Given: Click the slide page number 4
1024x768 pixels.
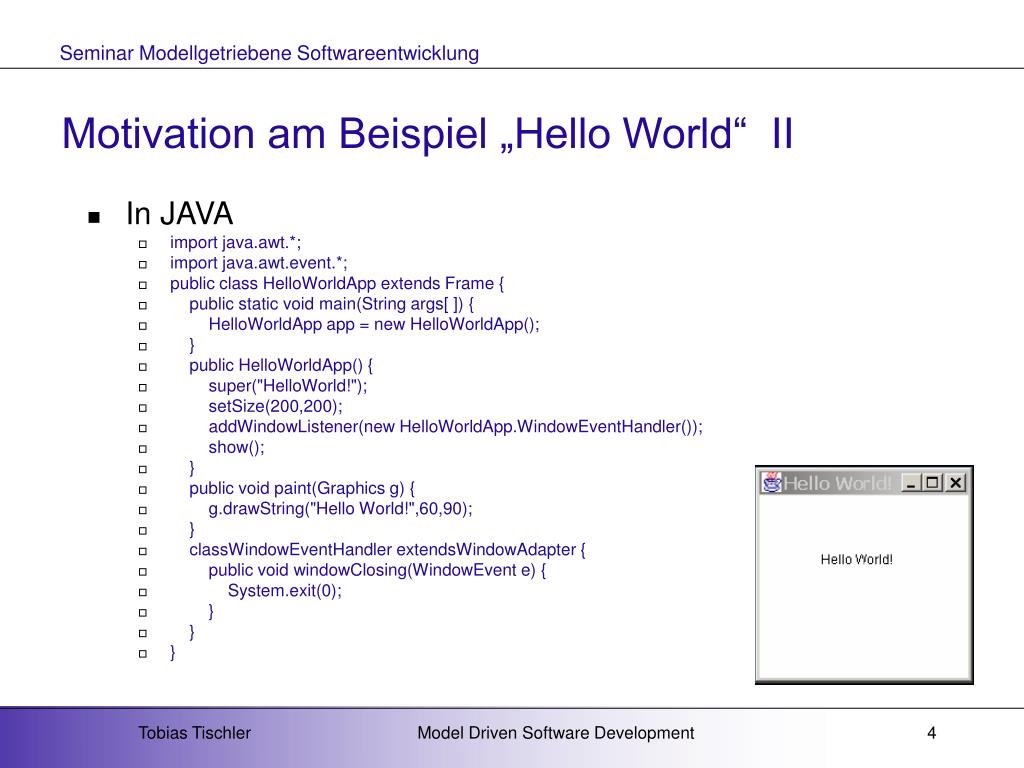Looking at the screenshot, I should [x=932, y=733].
